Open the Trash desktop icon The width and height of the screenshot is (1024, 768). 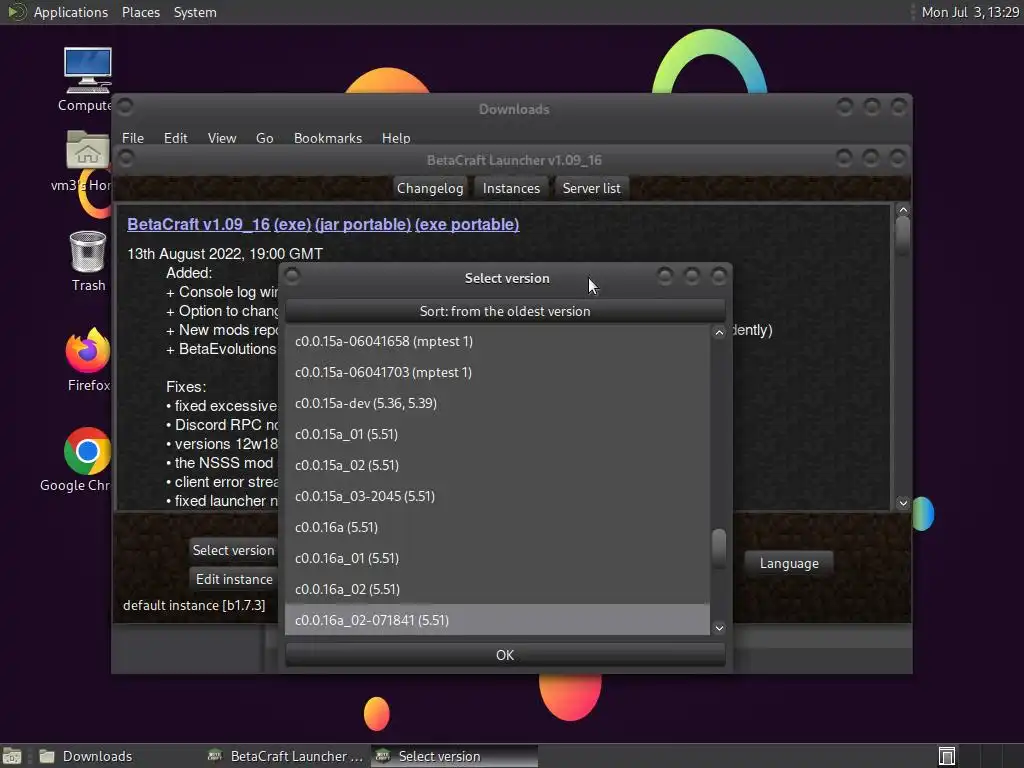click(88, 251)
